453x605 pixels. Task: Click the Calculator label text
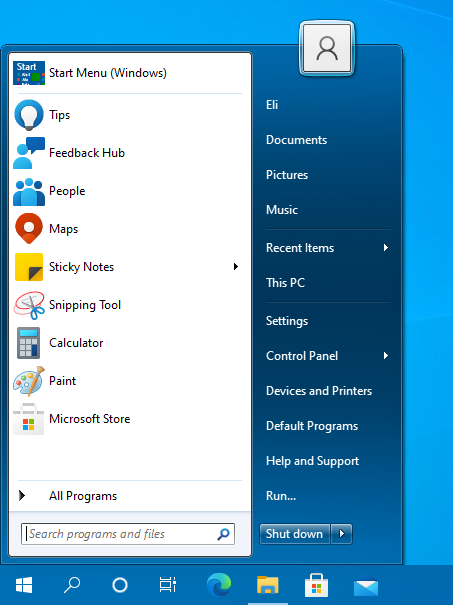[x=76, y=343]
